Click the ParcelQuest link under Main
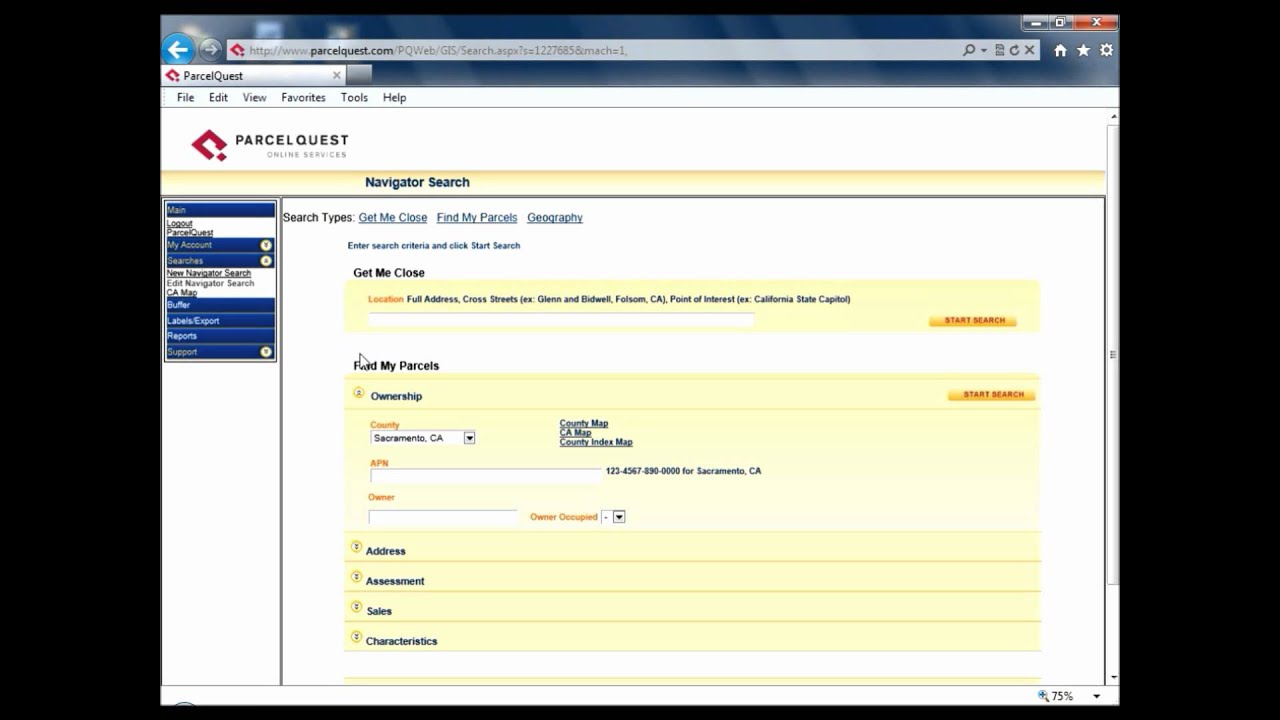Image resolution: width=1280 pixels, height=720 pixels. pos(190,233)
